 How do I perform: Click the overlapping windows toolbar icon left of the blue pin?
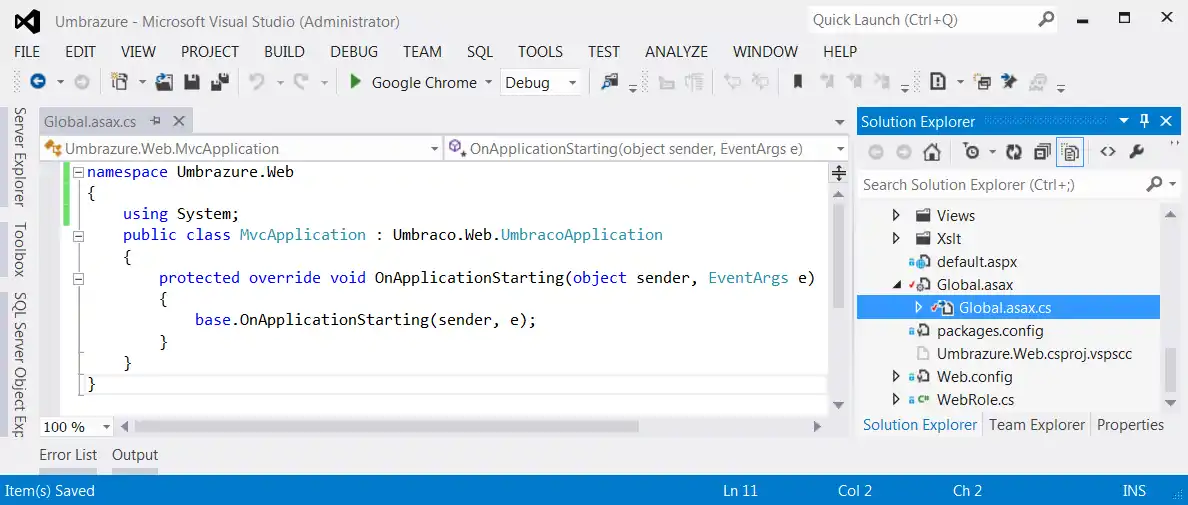tap(983, 82)
